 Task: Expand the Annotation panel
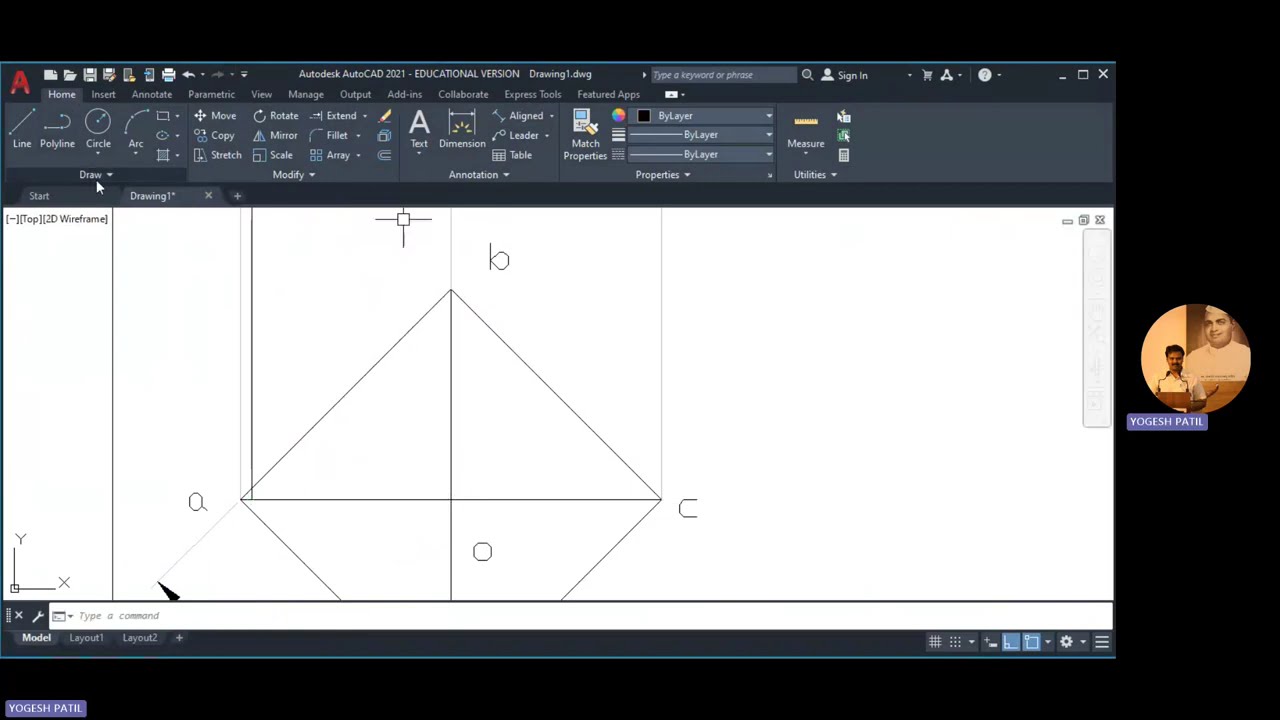[479, 175]
